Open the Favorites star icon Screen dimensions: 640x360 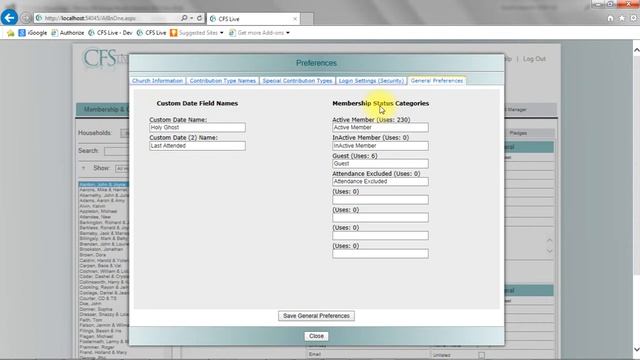coord(622,18)
